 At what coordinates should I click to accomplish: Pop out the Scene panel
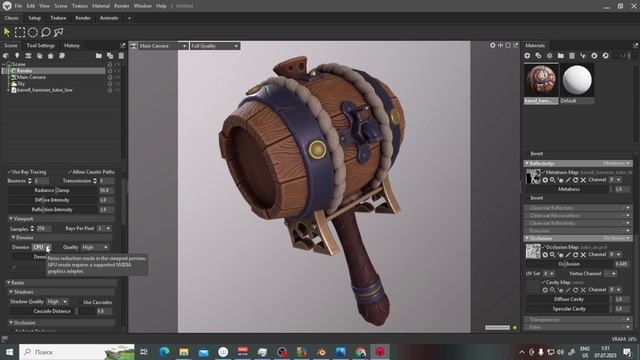click(x=123, y=45)
